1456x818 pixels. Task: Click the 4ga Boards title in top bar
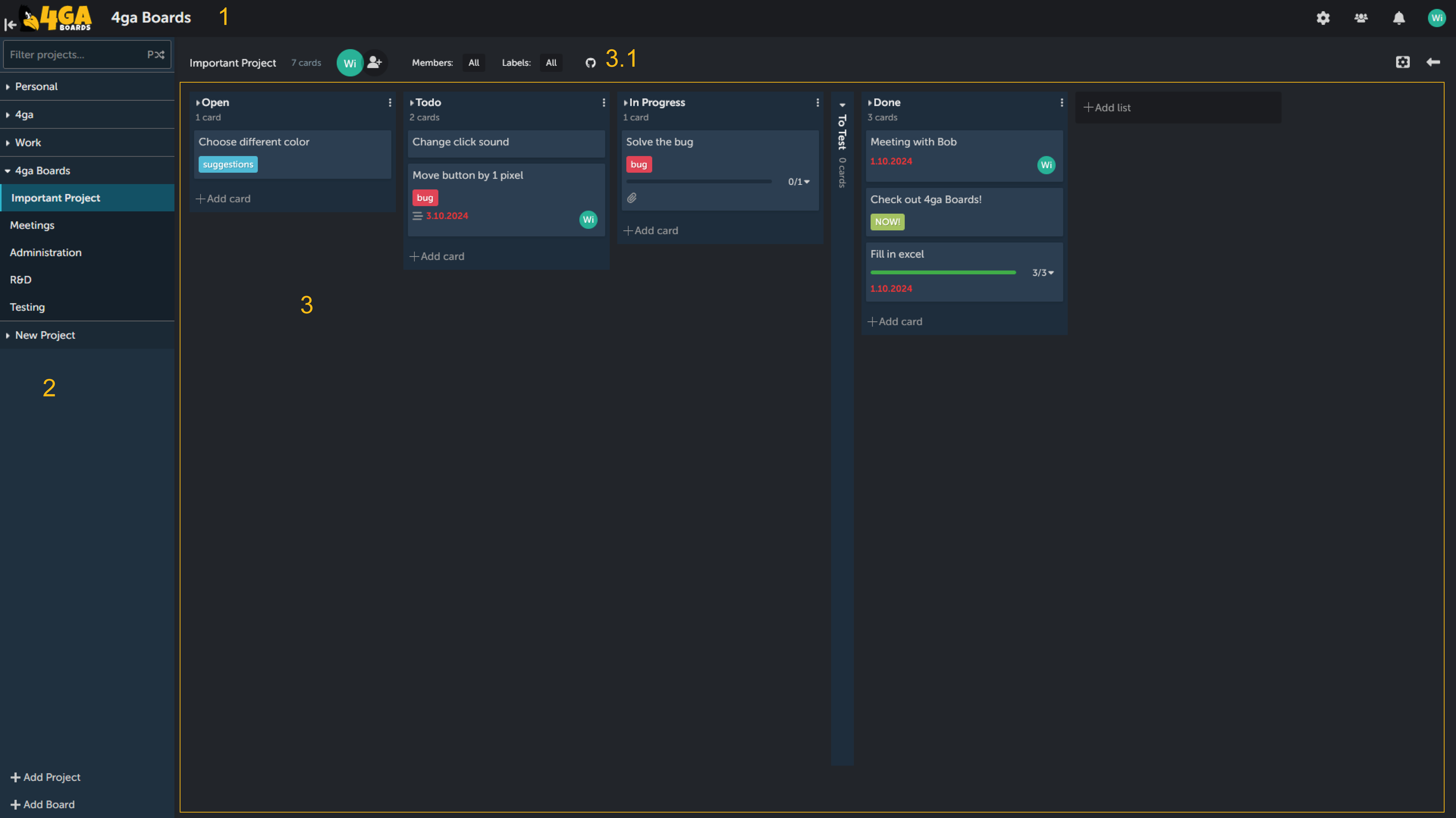tap(151, 17)
